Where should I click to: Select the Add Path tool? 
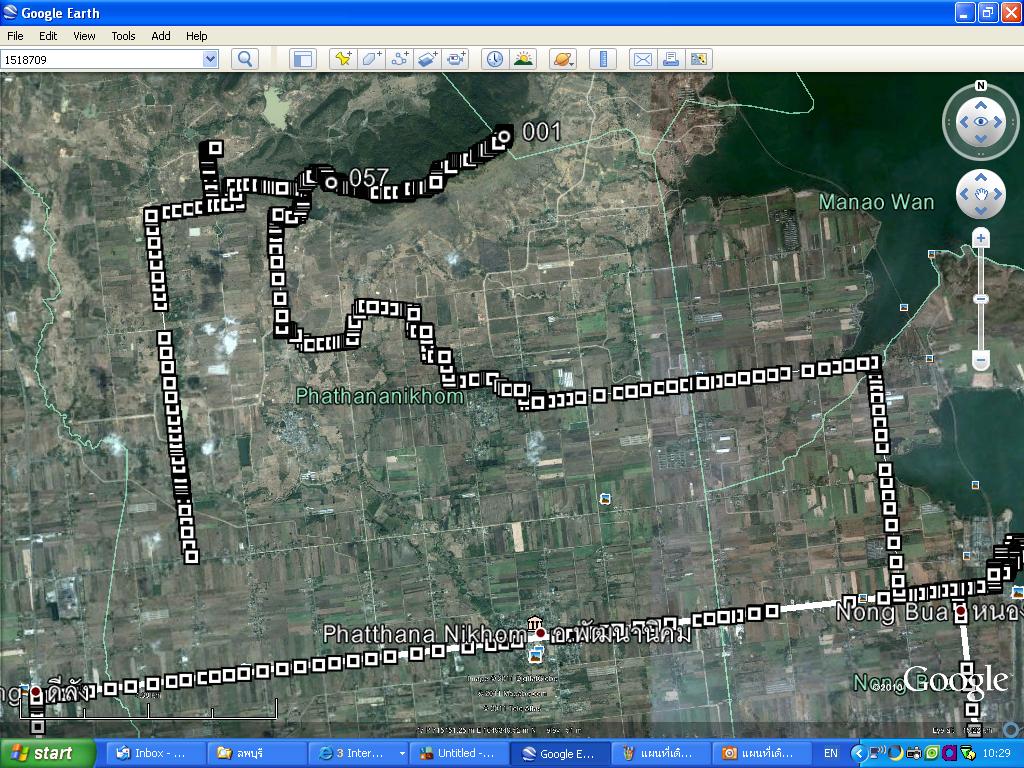coord(400,59)
